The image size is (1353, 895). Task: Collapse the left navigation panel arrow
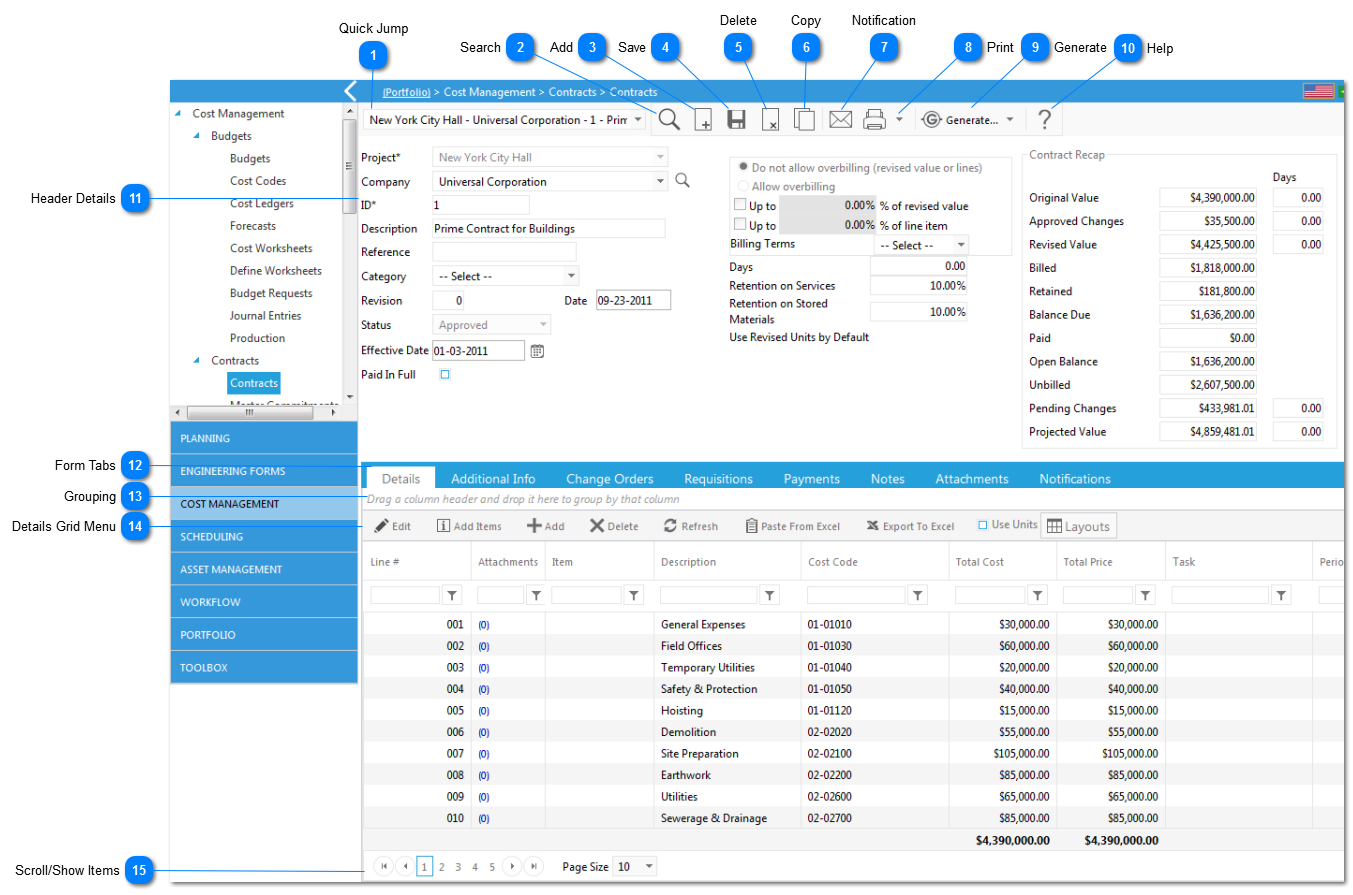[x=350, y=91]
